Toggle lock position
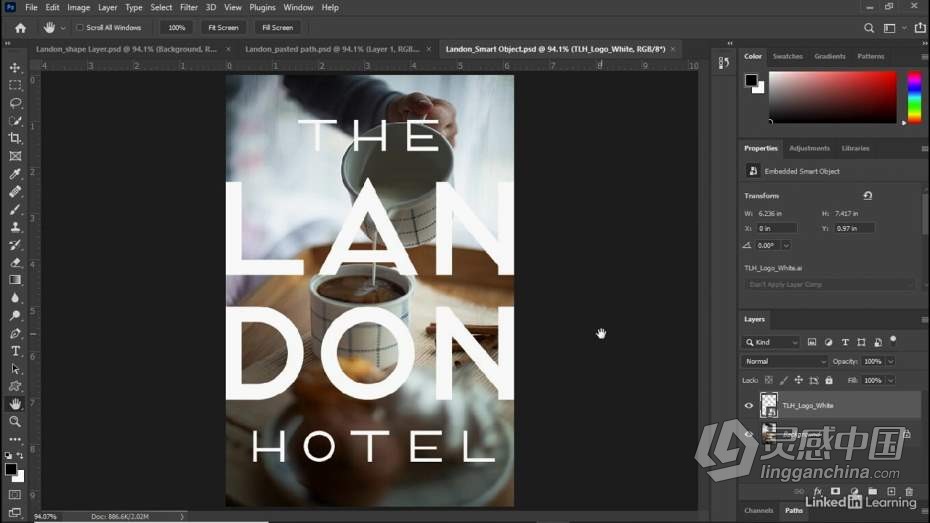 click(798, 380)
